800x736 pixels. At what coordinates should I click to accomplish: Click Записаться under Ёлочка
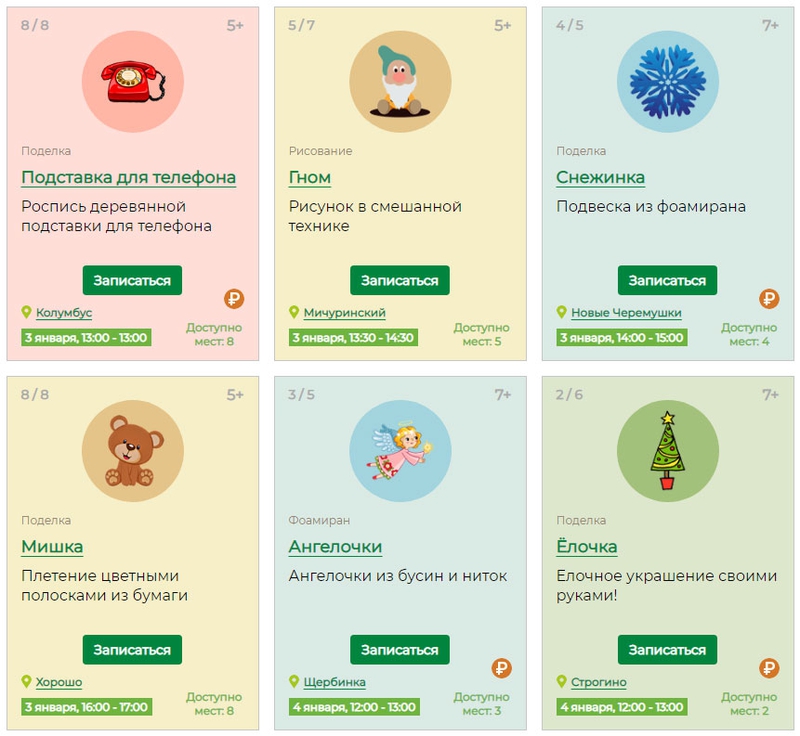pyautogui.click(x=667, y=649)
